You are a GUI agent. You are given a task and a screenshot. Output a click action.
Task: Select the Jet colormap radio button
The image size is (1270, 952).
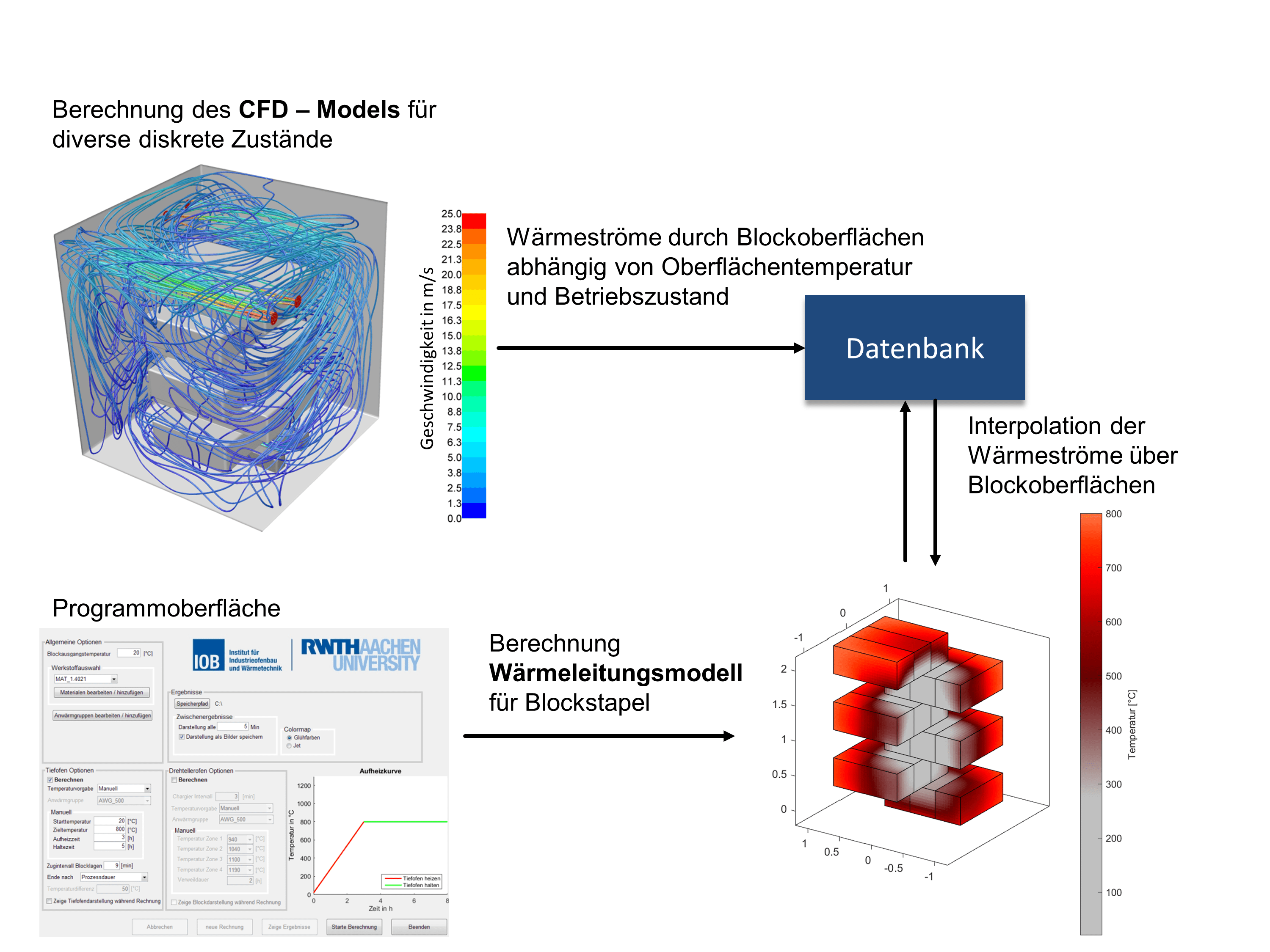point(290,746)
